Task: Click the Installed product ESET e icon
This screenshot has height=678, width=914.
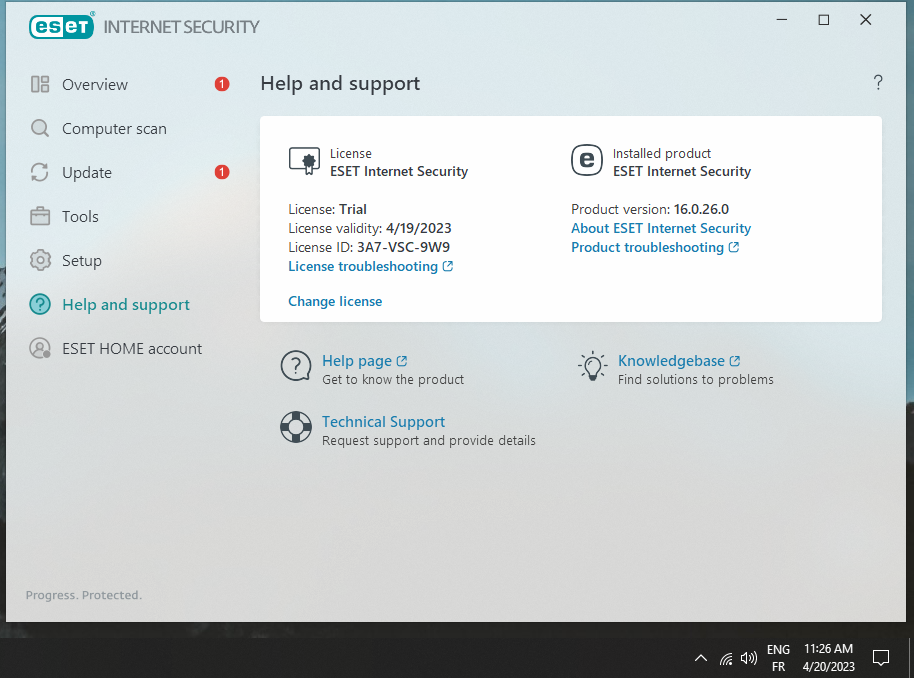Action: coord(586,160)
